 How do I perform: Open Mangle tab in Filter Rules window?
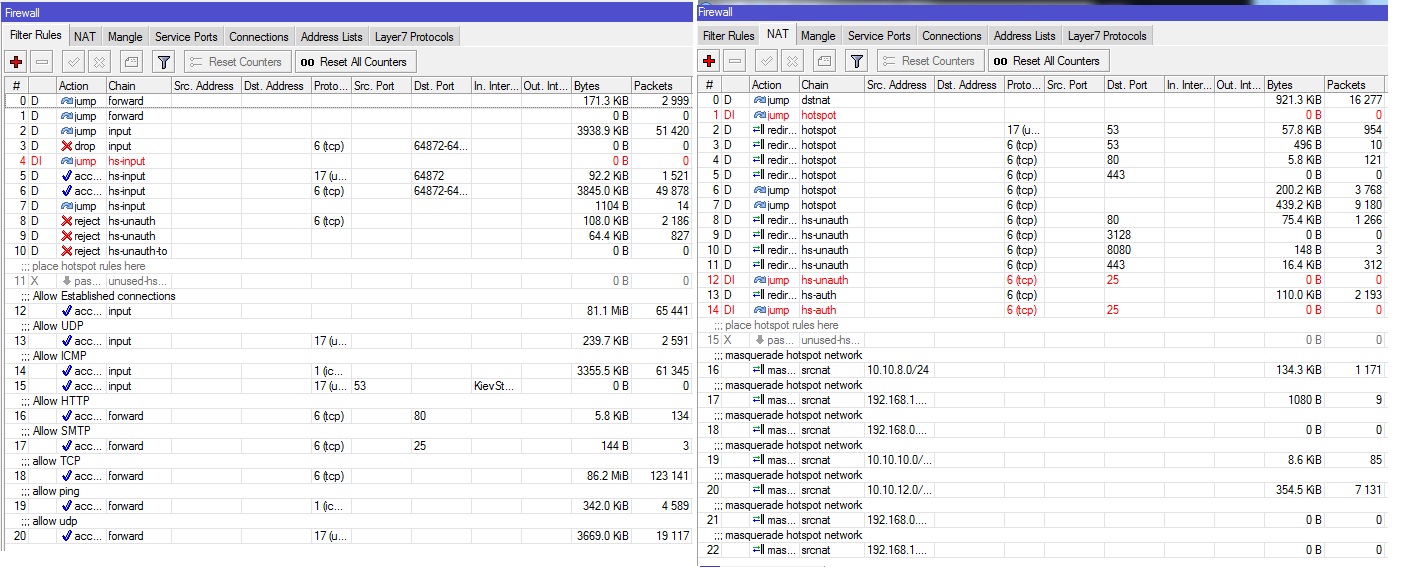pyautogui.click(x=125, y=37)
